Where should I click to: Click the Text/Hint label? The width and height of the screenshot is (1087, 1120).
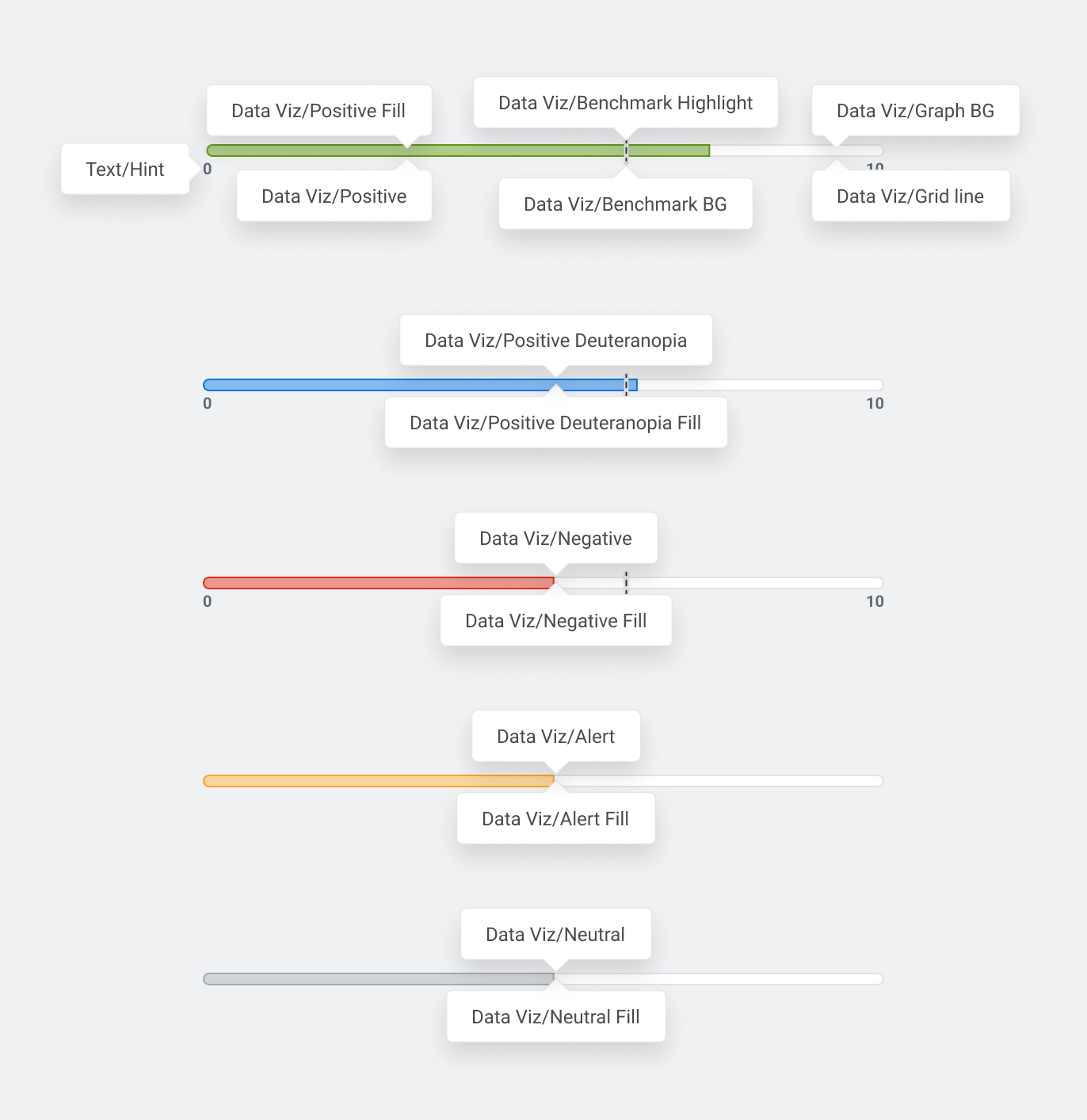pyautogui.click(x=125, y=170)
